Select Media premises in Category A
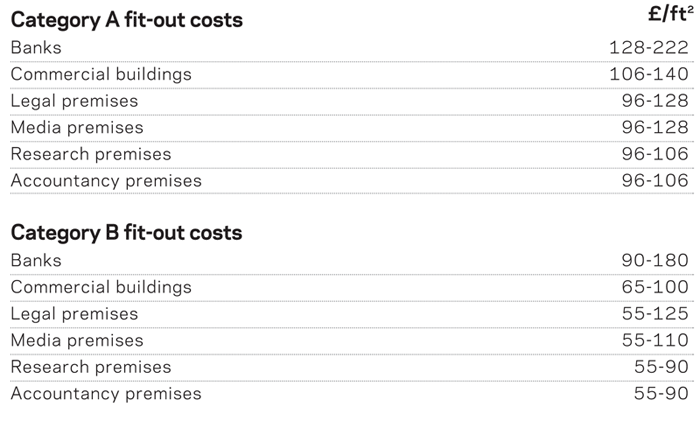This screenshot has width=700, height=421. [77, 127]
